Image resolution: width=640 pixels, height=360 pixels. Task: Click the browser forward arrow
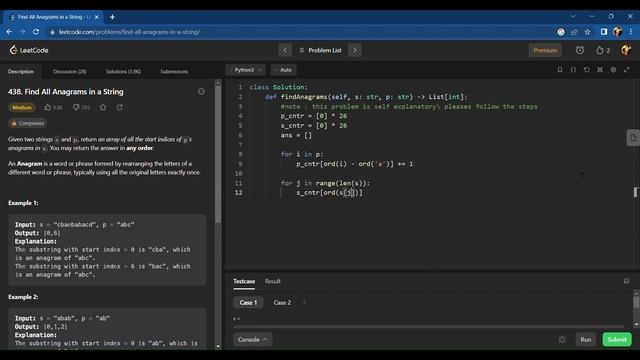point(22,32)
